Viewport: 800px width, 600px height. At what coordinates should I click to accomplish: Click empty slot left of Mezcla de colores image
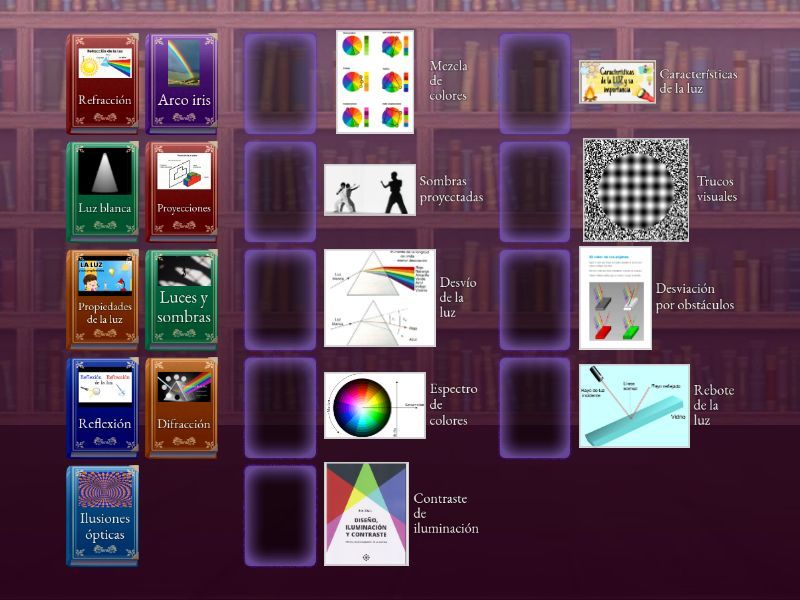point(280,83)
